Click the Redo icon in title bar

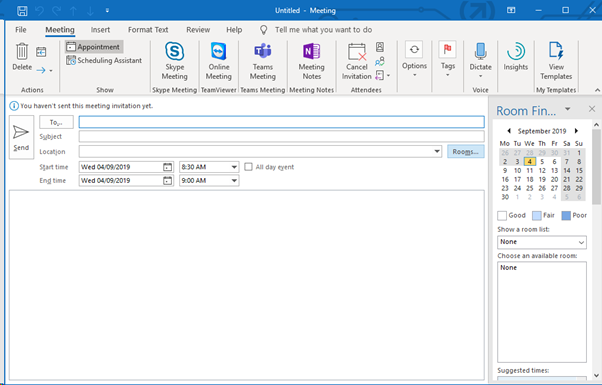pyautogui.click(x=57, y=11)
